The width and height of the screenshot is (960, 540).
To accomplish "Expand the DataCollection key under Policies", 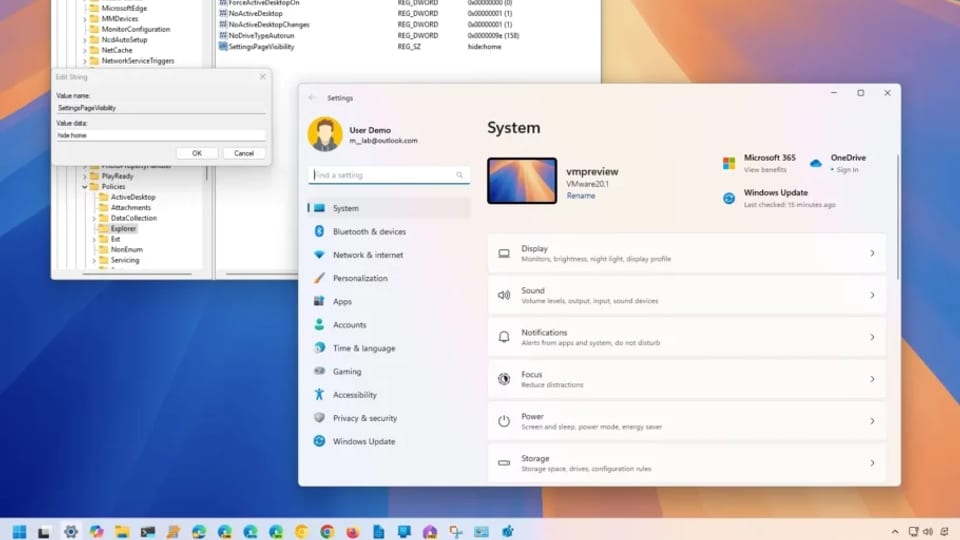I will (x=94, y=218).
